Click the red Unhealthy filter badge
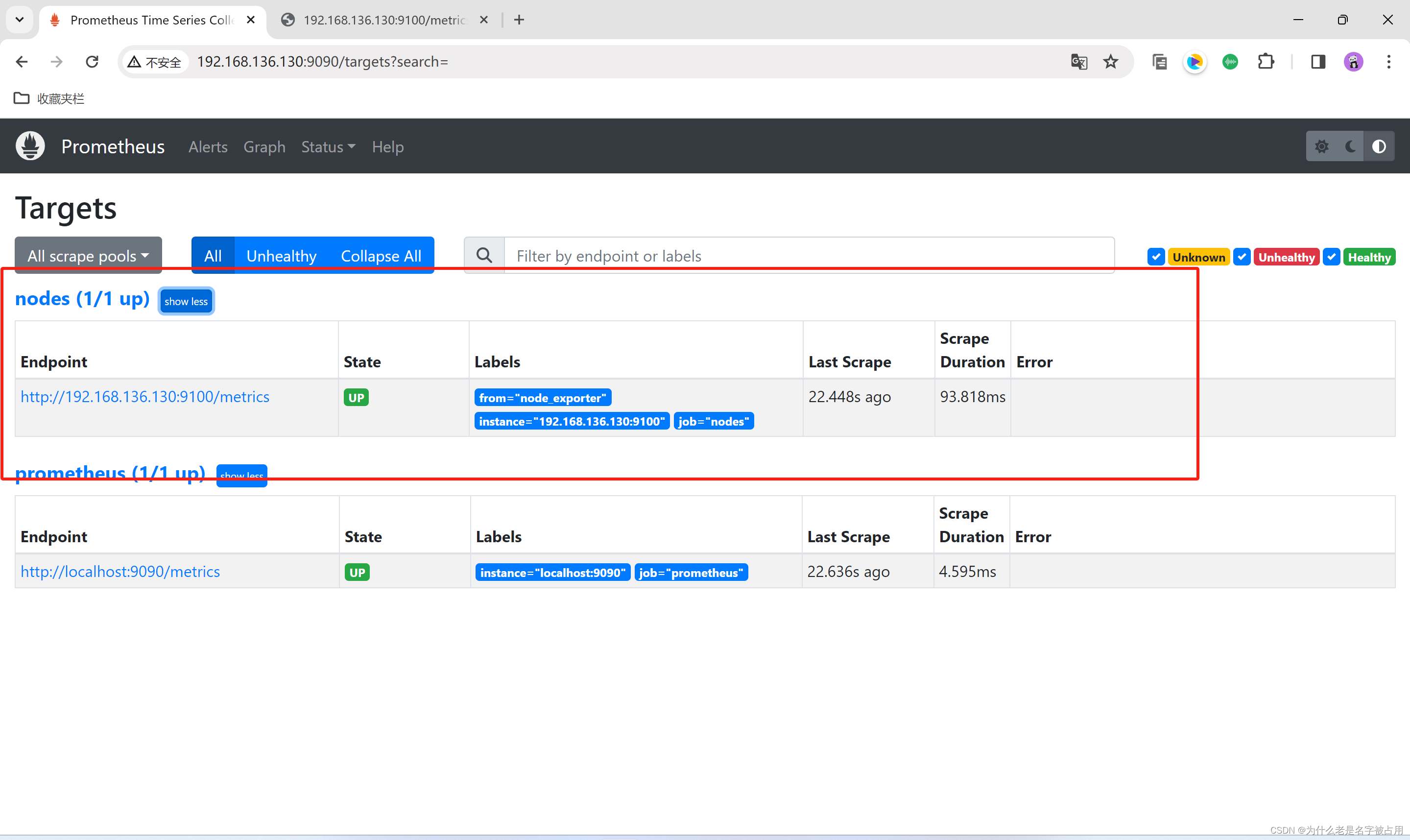Screen dimensions: 1410x840 tap(1287, 257)
